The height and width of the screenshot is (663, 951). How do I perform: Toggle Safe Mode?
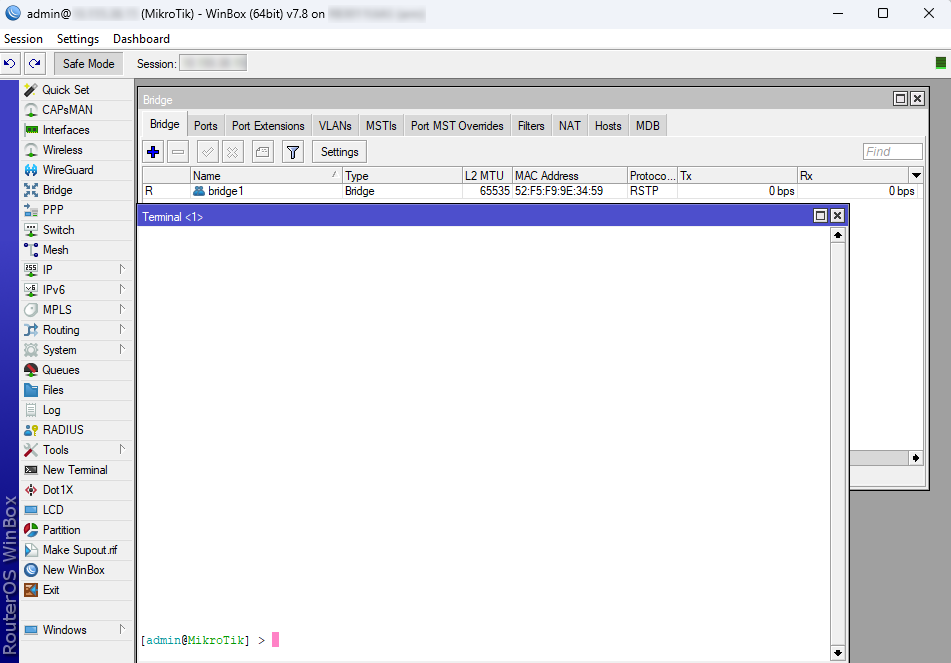point(88,62)
